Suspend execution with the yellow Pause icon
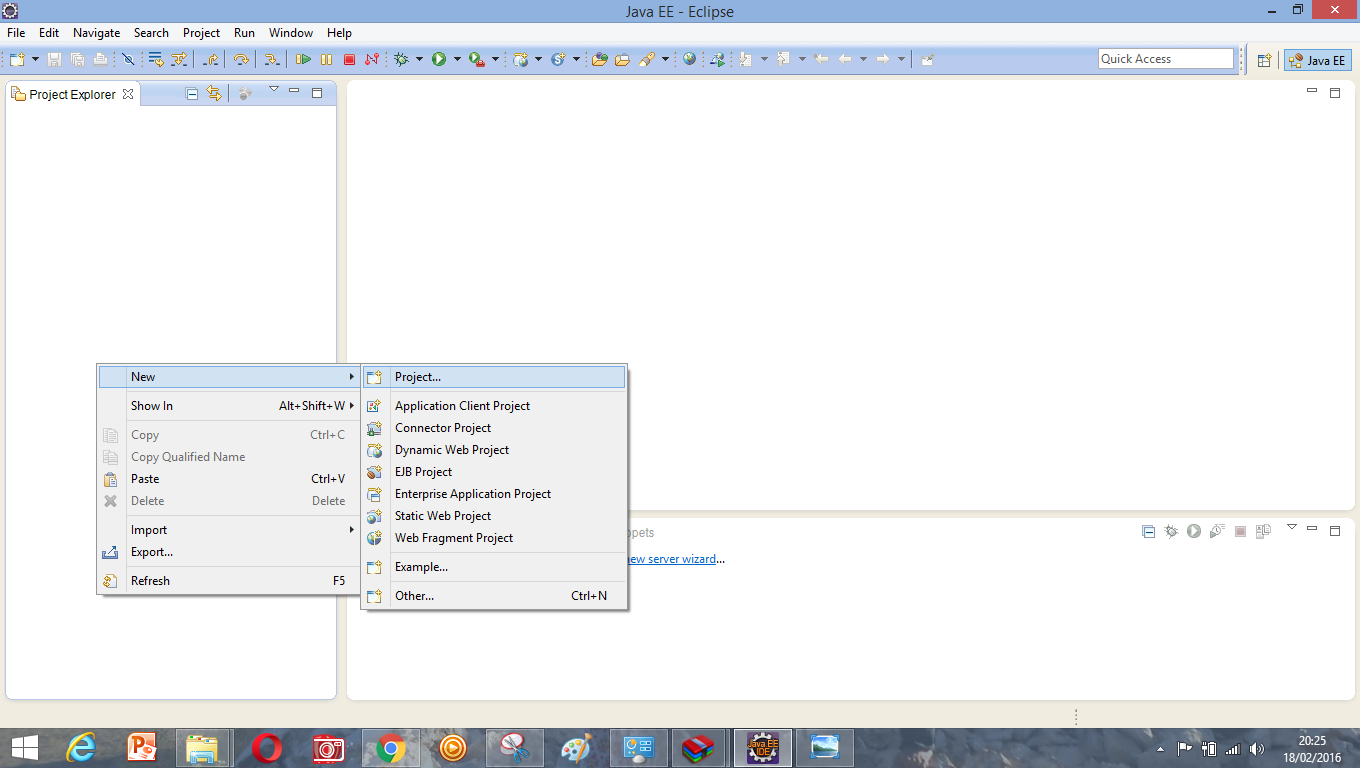 (x=327, y=58)
